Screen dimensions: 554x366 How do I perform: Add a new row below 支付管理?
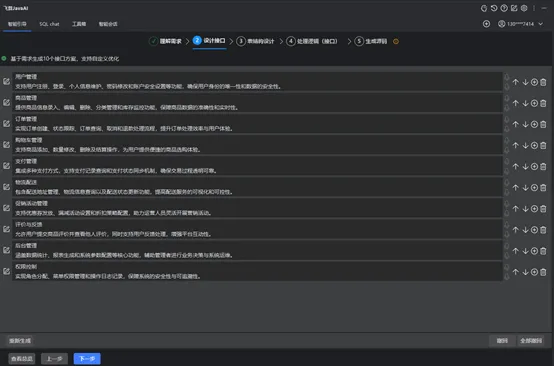click(x=534, y=166)
